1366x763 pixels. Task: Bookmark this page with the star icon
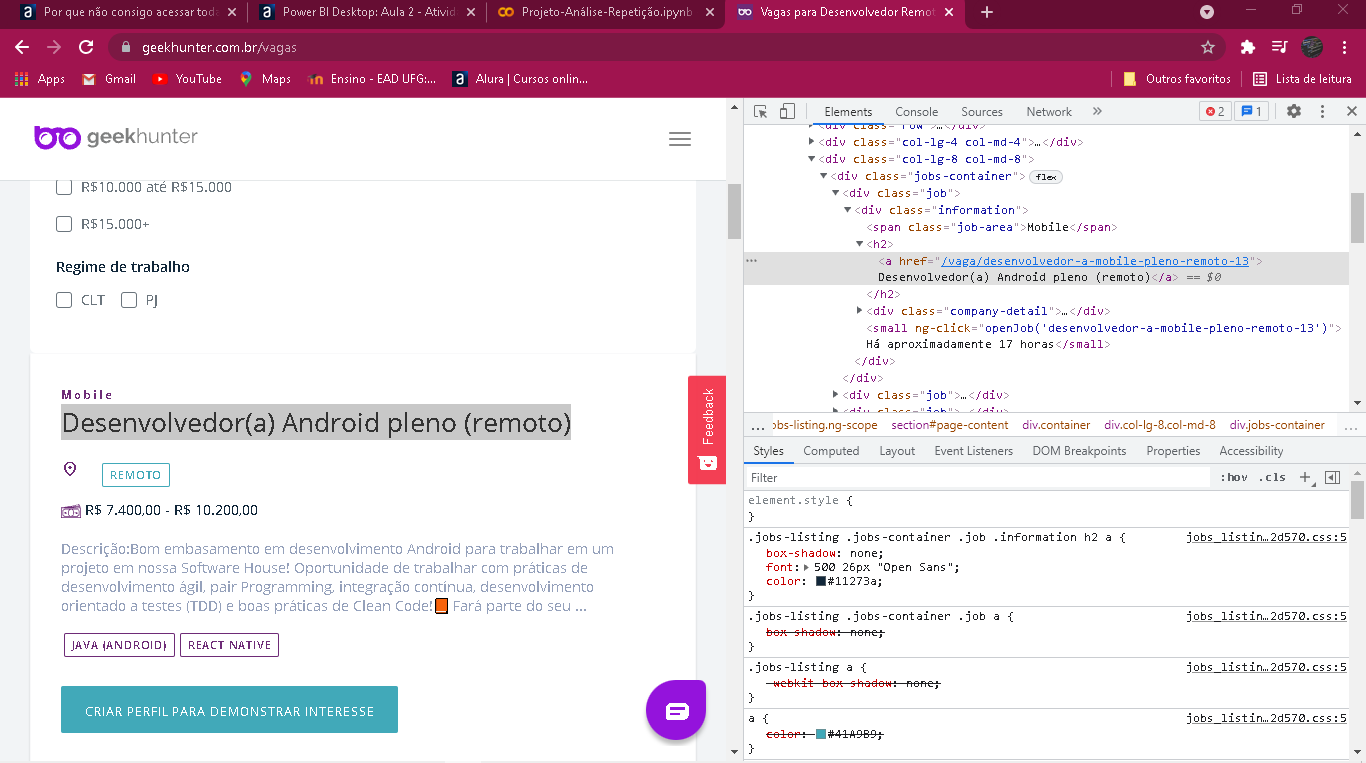pyautogui.click(x=1208, y=47)
